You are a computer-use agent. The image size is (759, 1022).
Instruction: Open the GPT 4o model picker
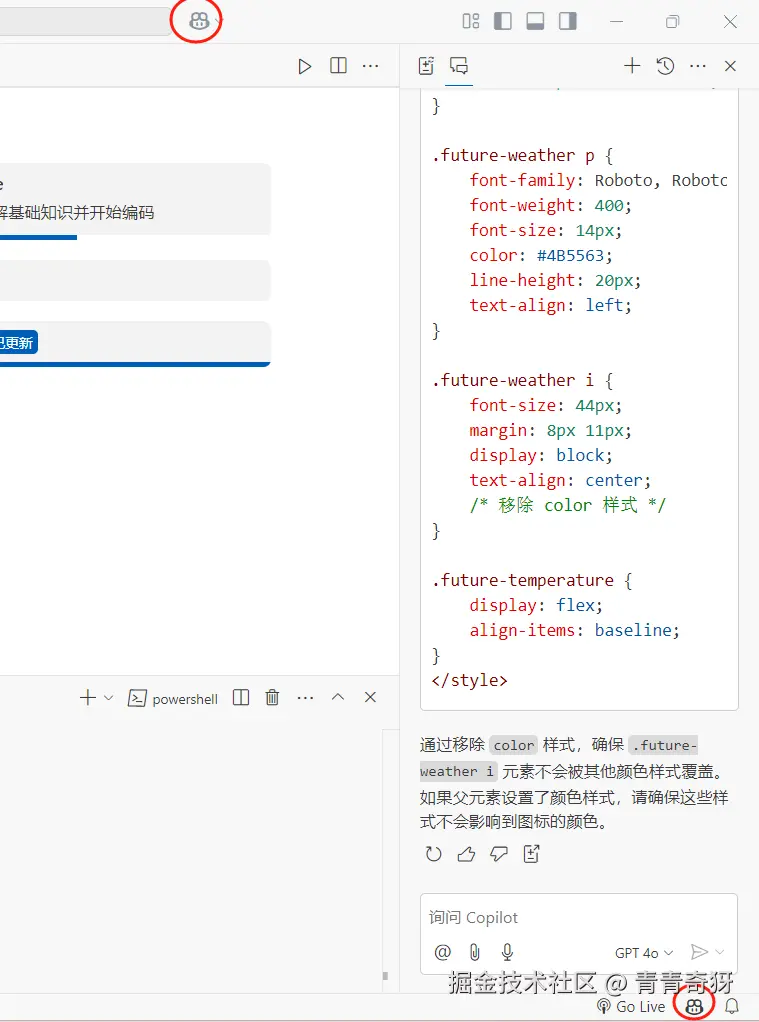(x=644, y=953)
